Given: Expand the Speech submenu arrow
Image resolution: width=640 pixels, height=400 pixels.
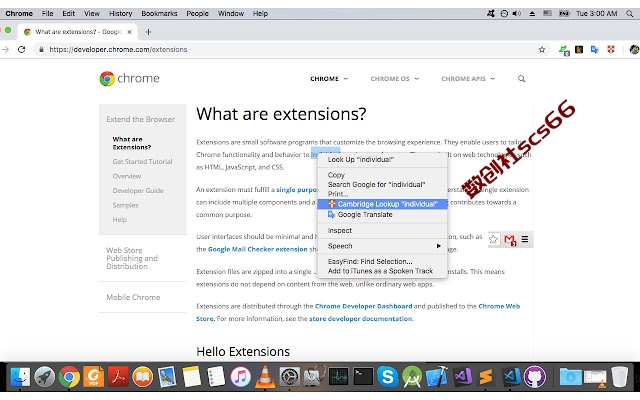Looking at the screenshot, I should [x=438, y=246].
